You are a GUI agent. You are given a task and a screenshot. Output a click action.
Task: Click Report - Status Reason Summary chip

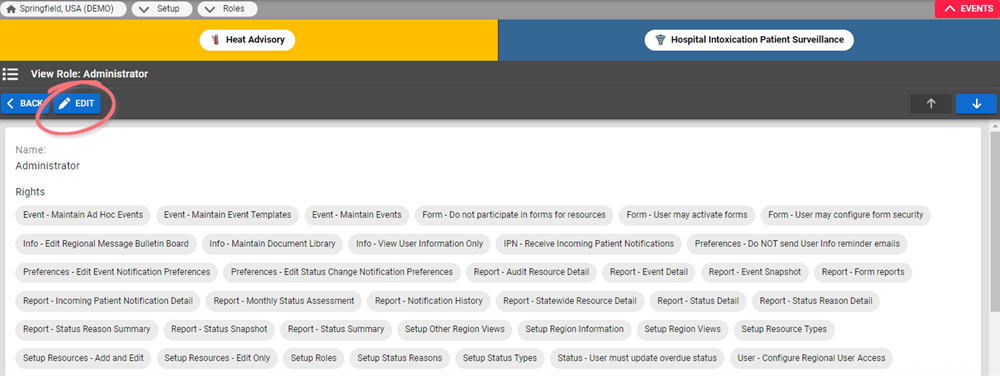pos(87,329)
